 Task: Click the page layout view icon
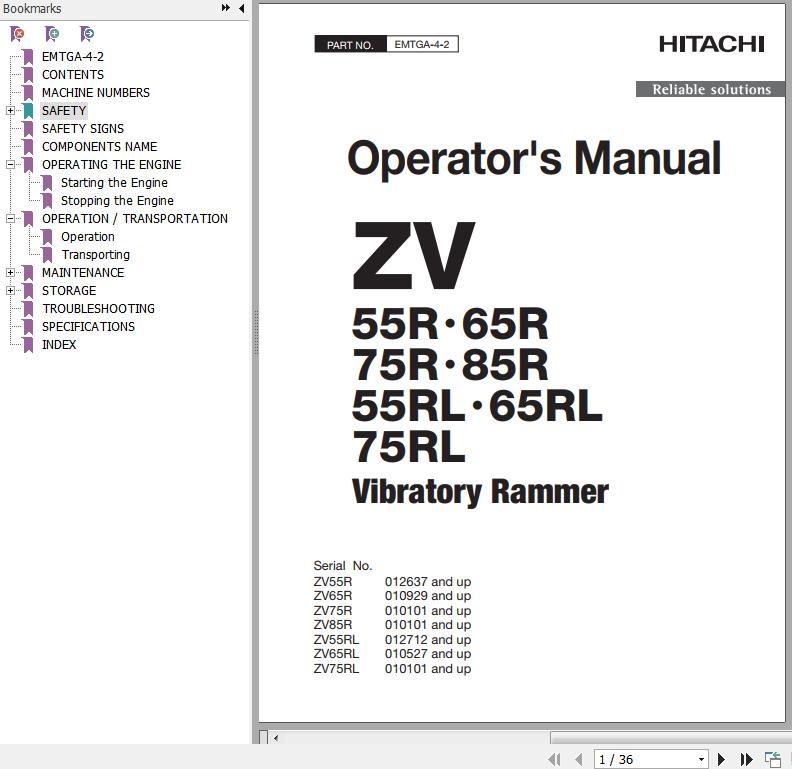pos(773,759)
